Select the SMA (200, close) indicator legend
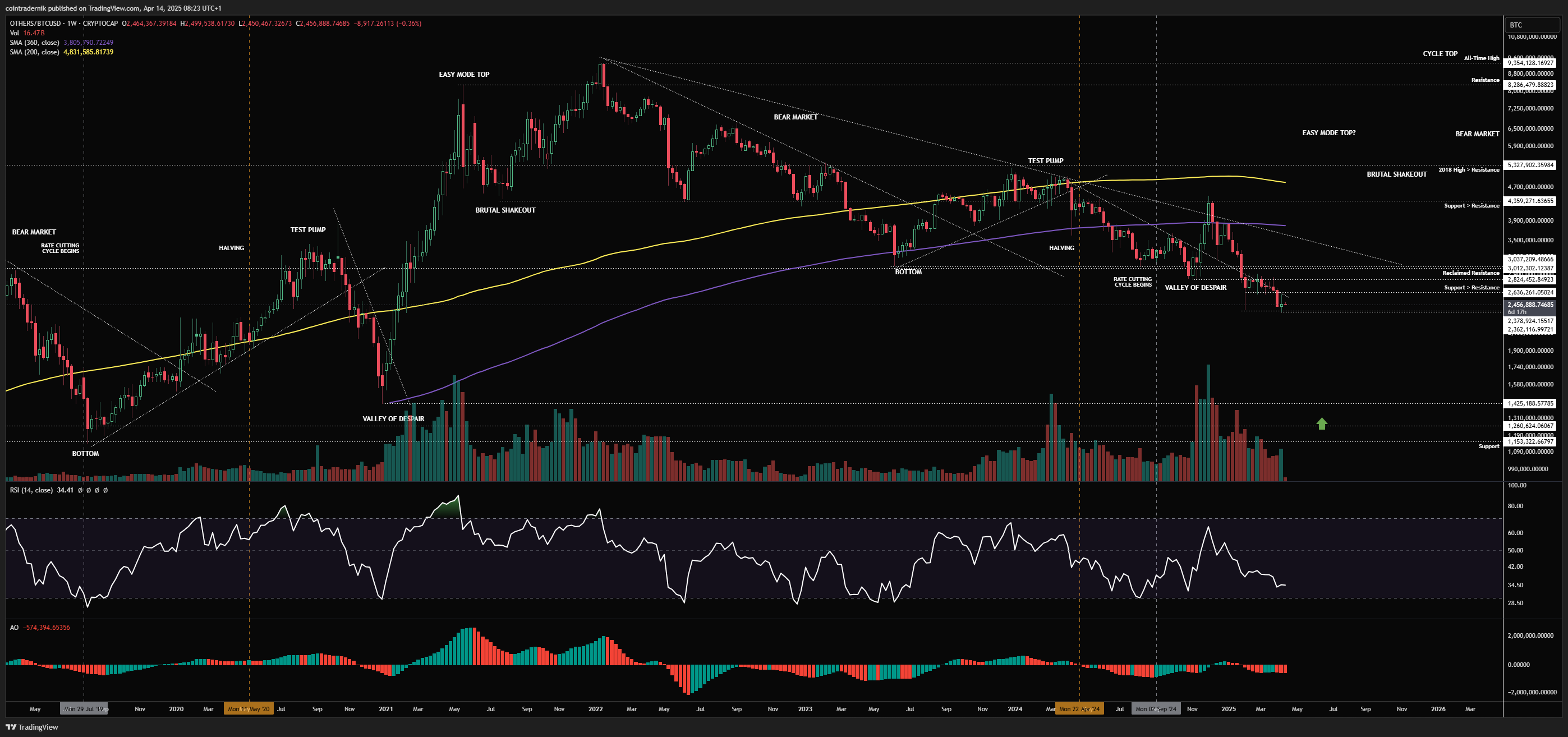This screenshot has height=737, width=1568. point(34,52)
